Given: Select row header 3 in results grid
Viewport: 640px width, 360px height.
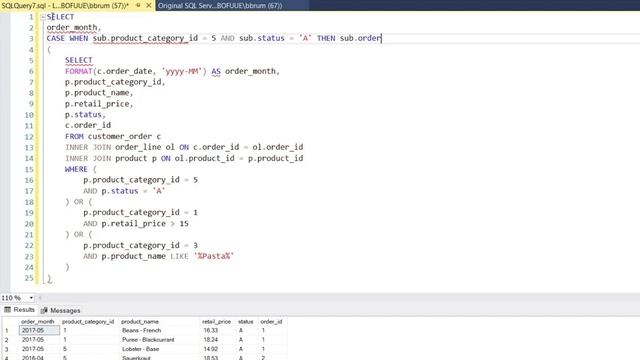Looking at the screenshot, I should click(9, 349).
